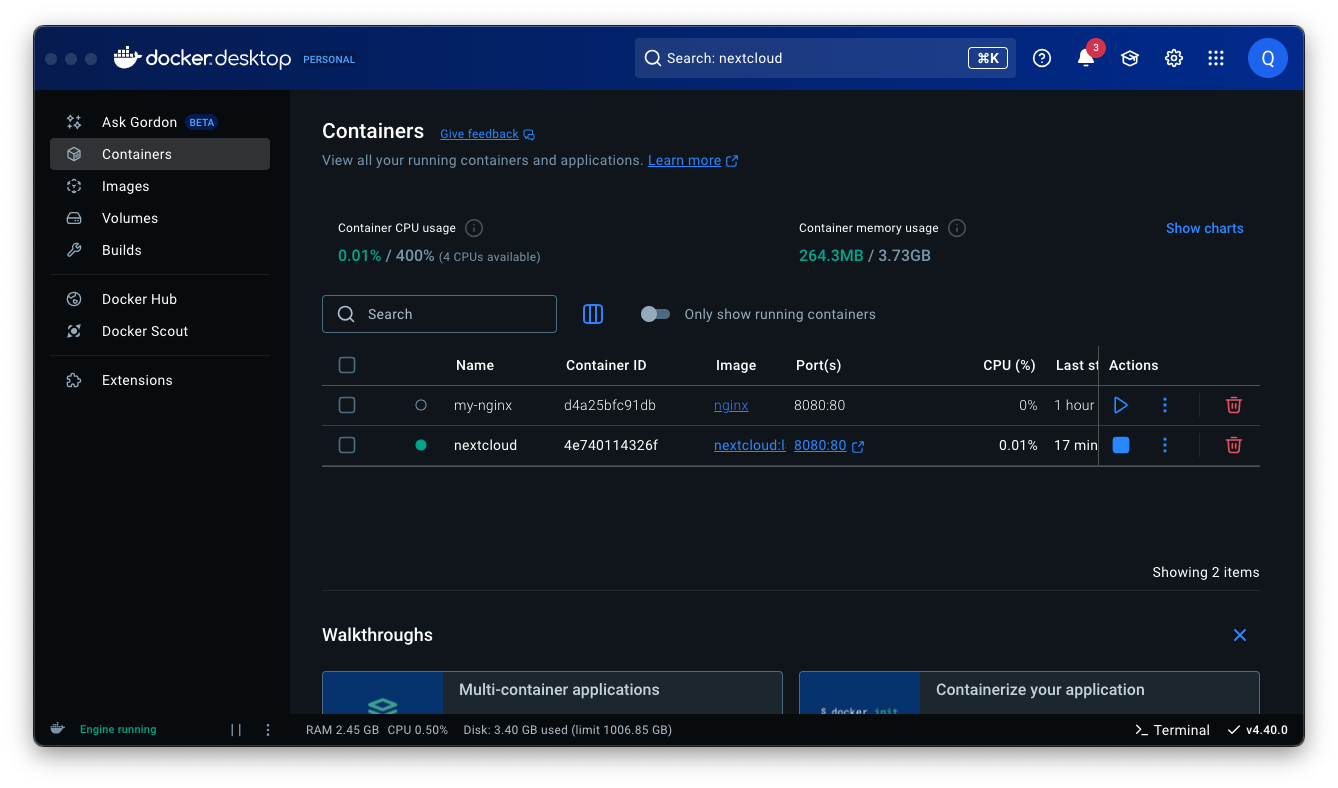Click the Give feedback link
This screenshot has width=1338, height=788.
pos(479,134)
